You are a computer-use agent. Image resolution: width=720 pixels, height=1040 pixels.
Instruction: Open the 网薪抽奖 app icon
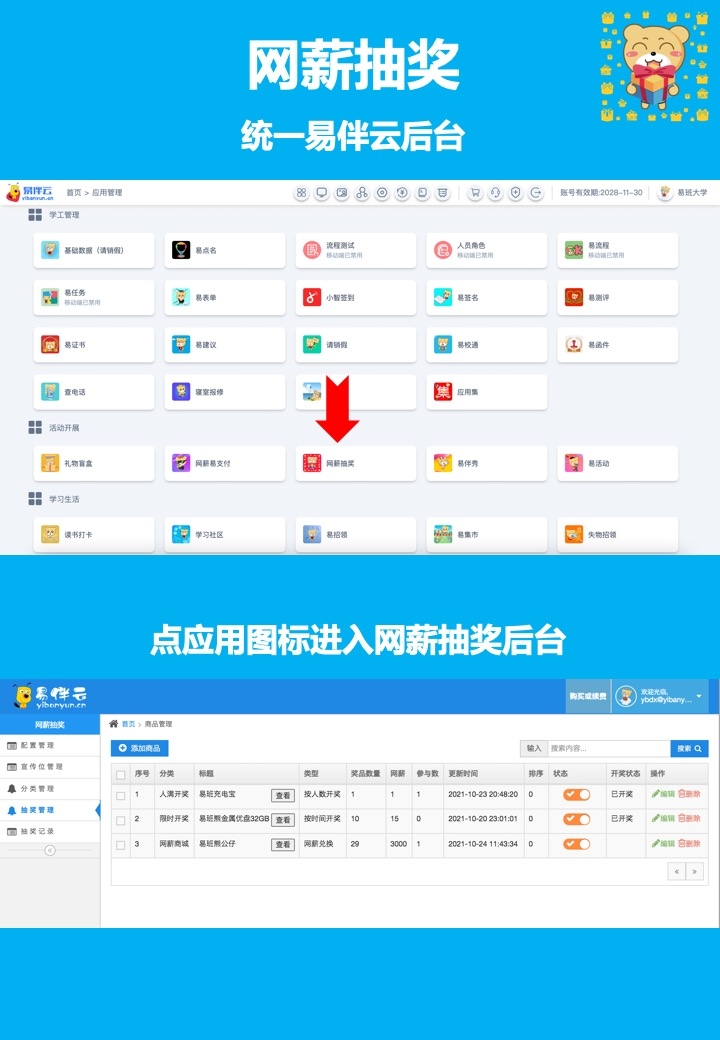[312, 463]
